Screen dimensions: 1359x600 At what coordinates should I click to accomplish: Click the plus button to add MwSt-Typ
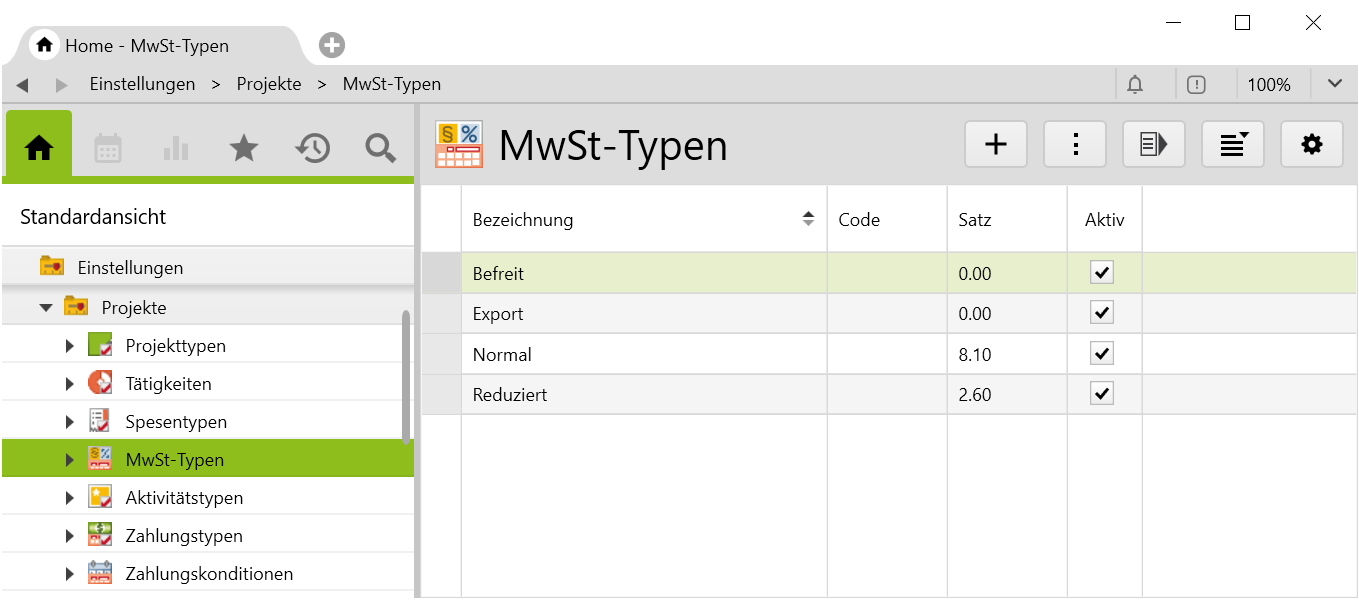[x=995, y=145]
